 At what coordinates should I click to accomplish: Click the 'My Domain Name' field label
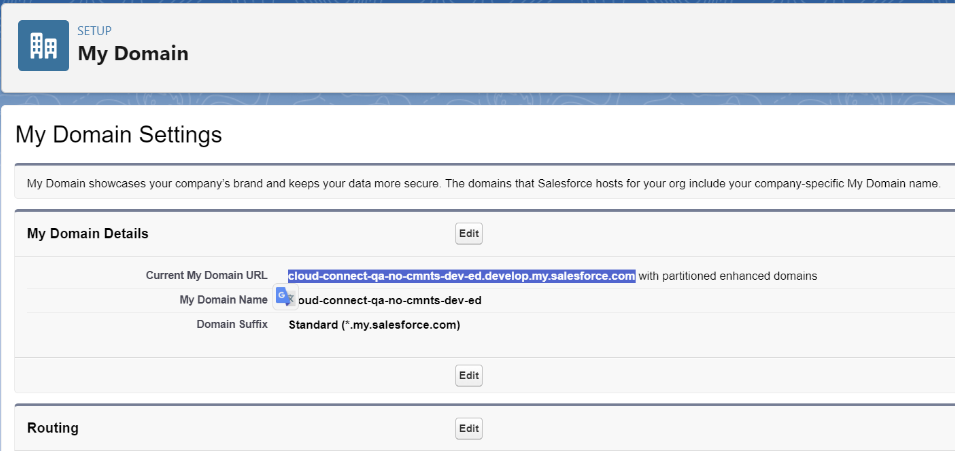click(x=224, y=300)
